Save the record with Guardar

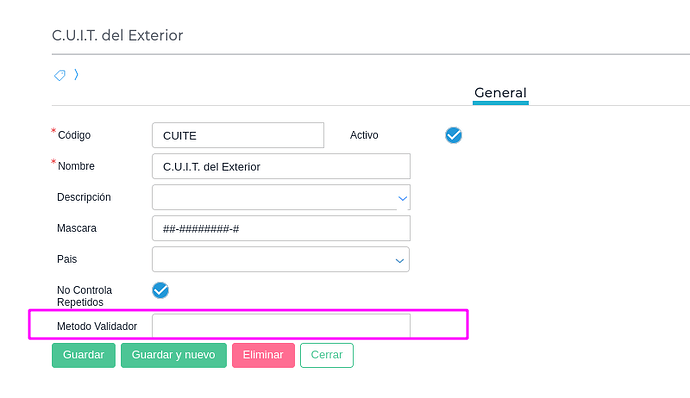click(84, 355)
